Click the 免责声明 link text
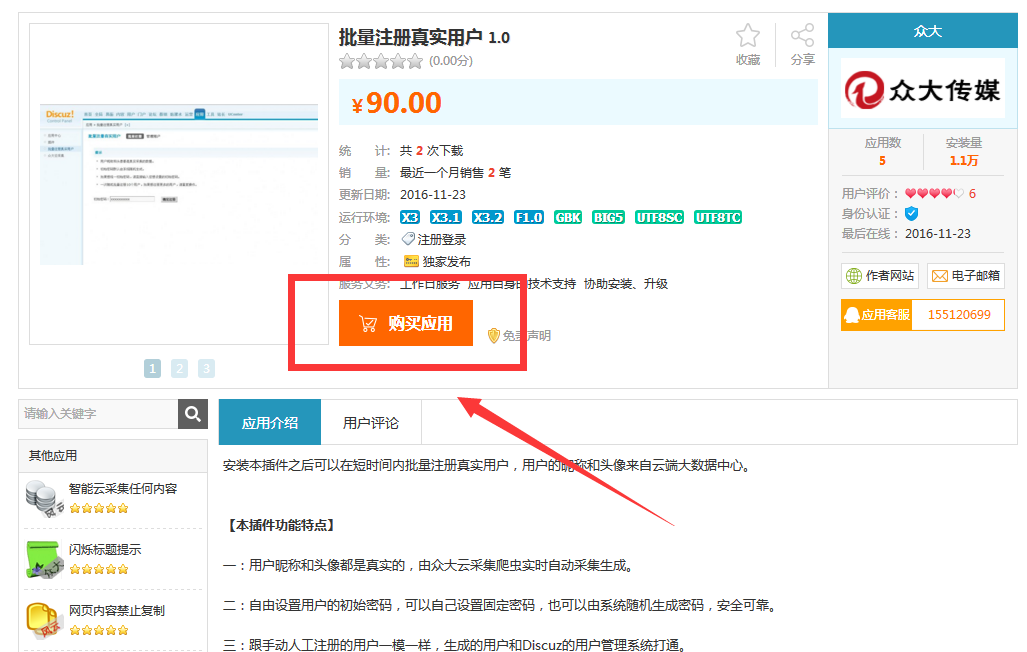Screen dimensions: 1027x652 pos(527,336)
